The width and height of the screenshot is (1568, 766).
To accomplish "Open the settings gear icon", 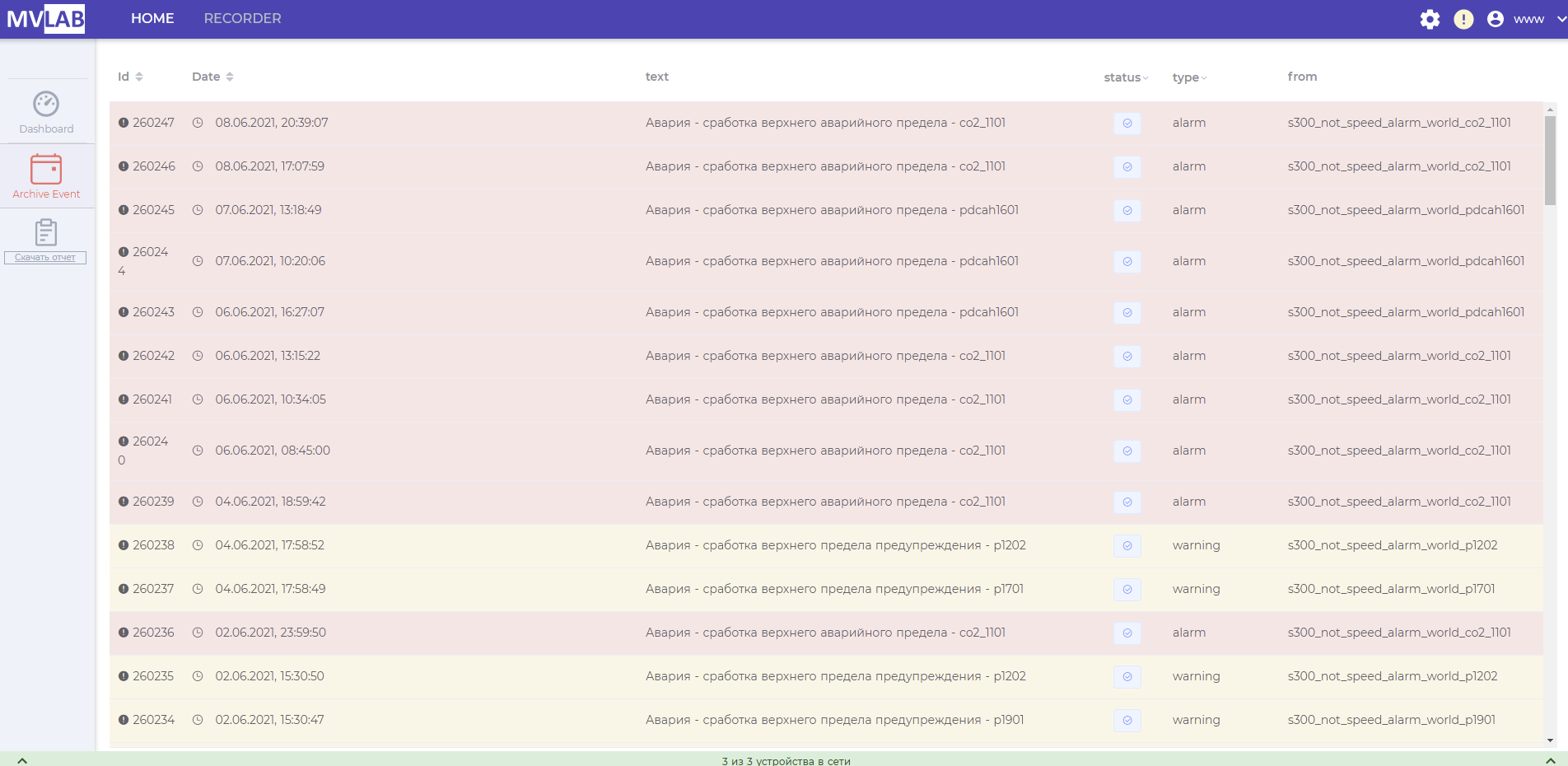I will coord(1430,19).
